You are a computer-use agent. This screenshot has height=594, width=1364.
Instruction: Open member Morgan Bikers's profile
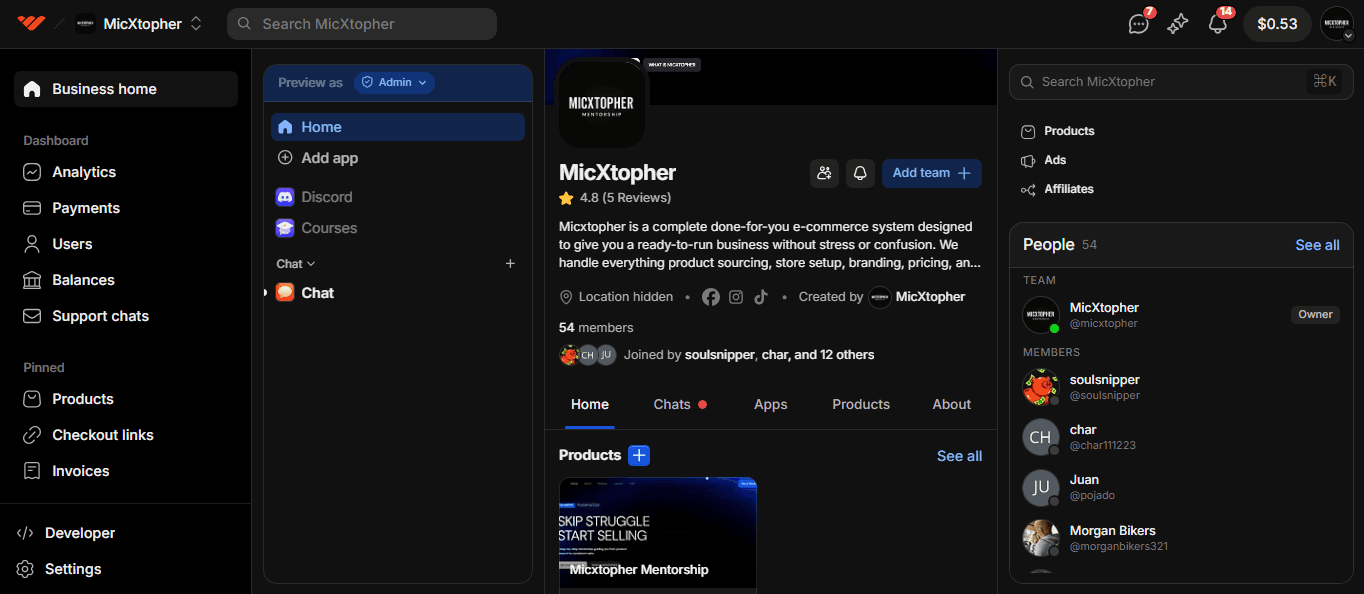pos(1180,538)
